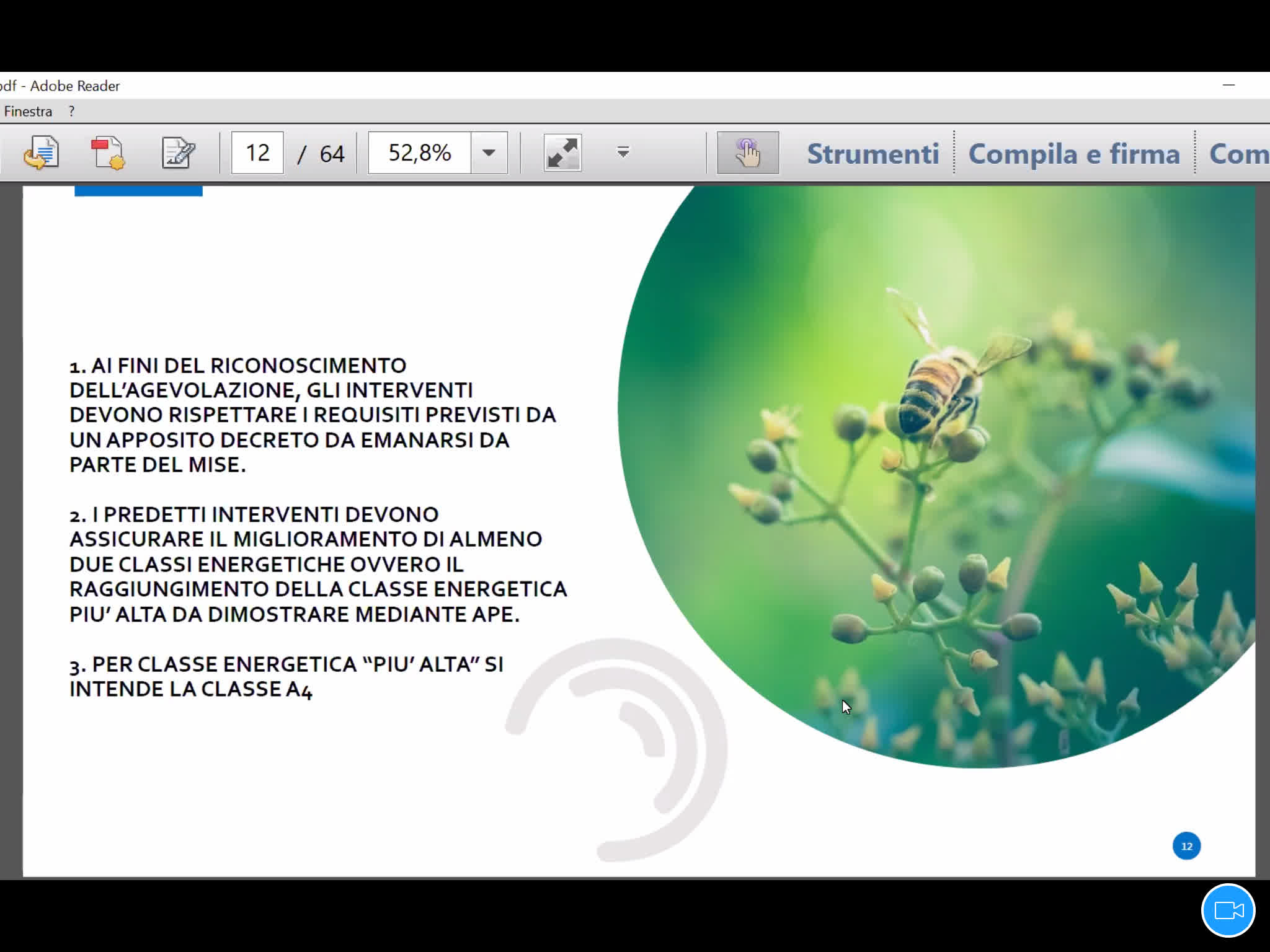Click the blue video camera button

click(x=1228, y=910)
